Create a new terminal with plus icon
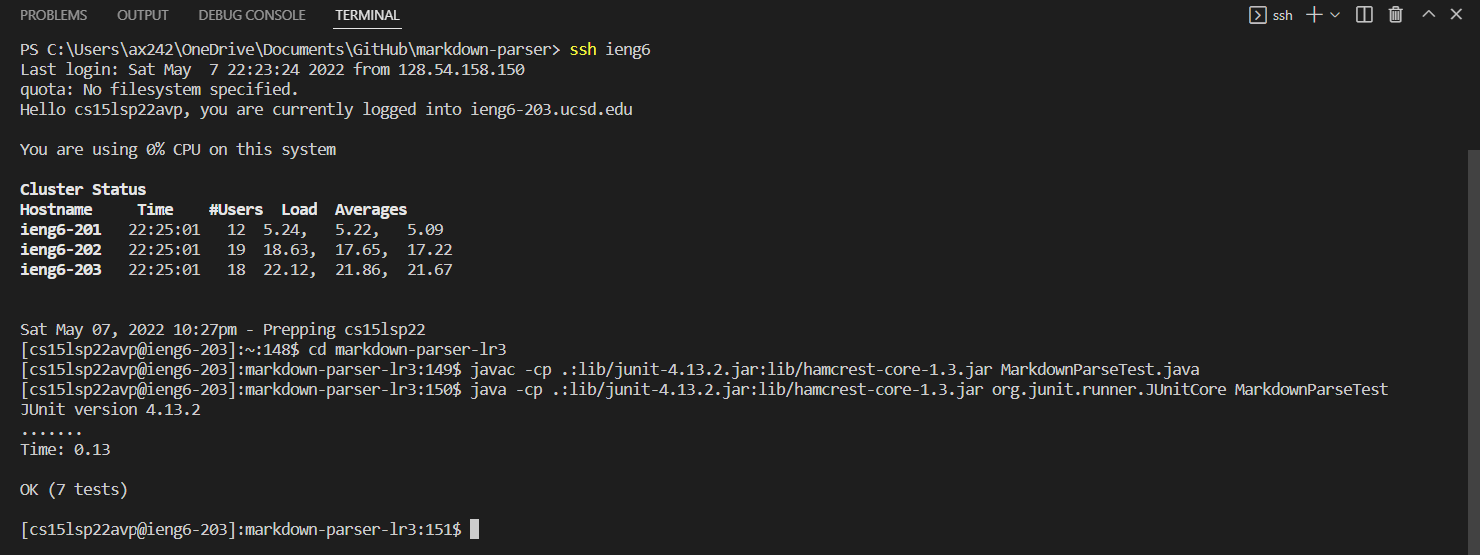Image resolution: width=1480 pixels, height=555 pixels. click(x=1314, y=15)
